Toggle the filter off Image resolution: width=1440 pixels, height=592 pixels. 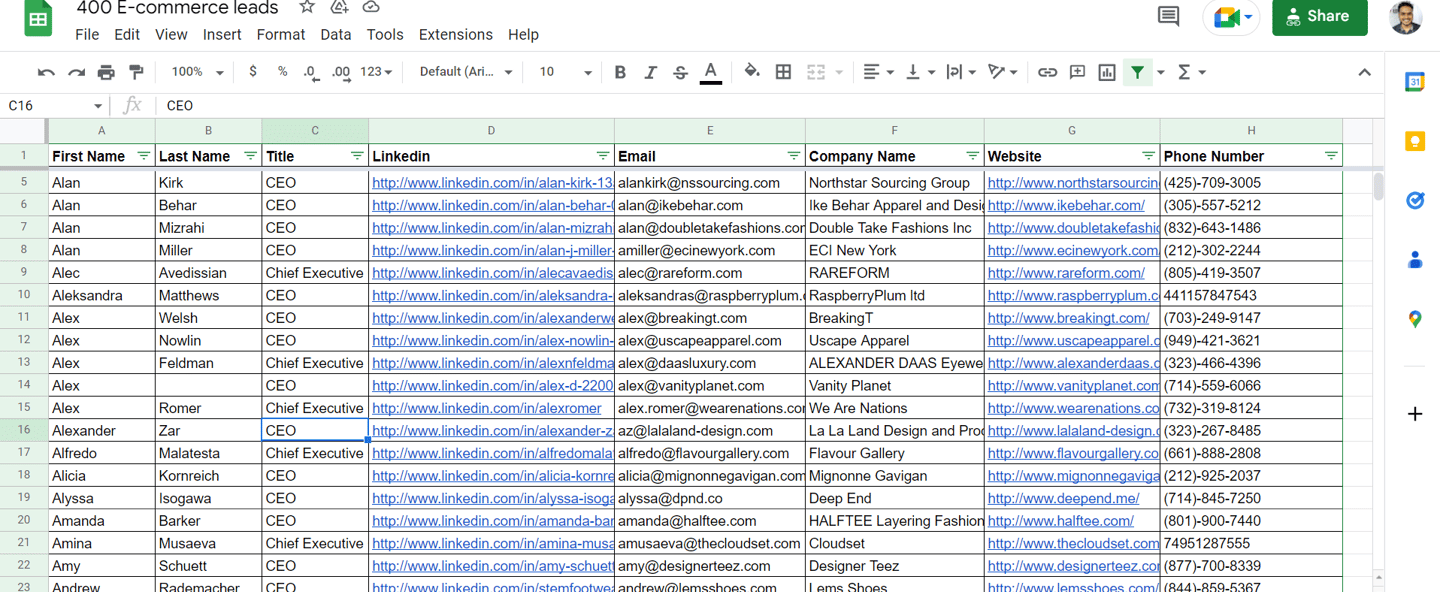coord(1137,72)
